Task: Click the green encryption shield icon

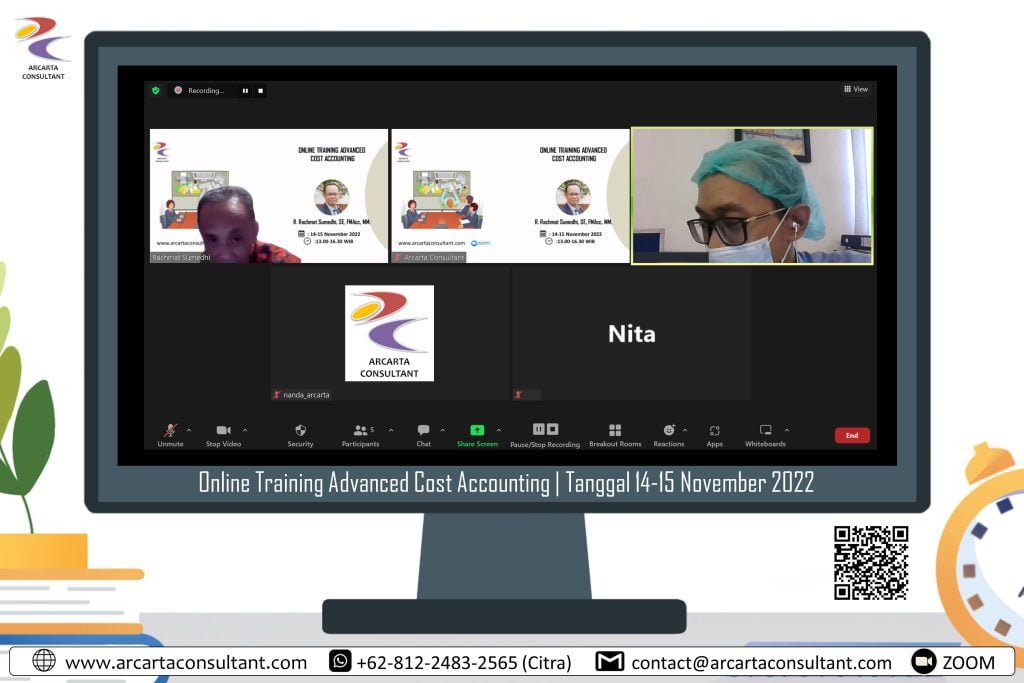Action: (155, 90)
